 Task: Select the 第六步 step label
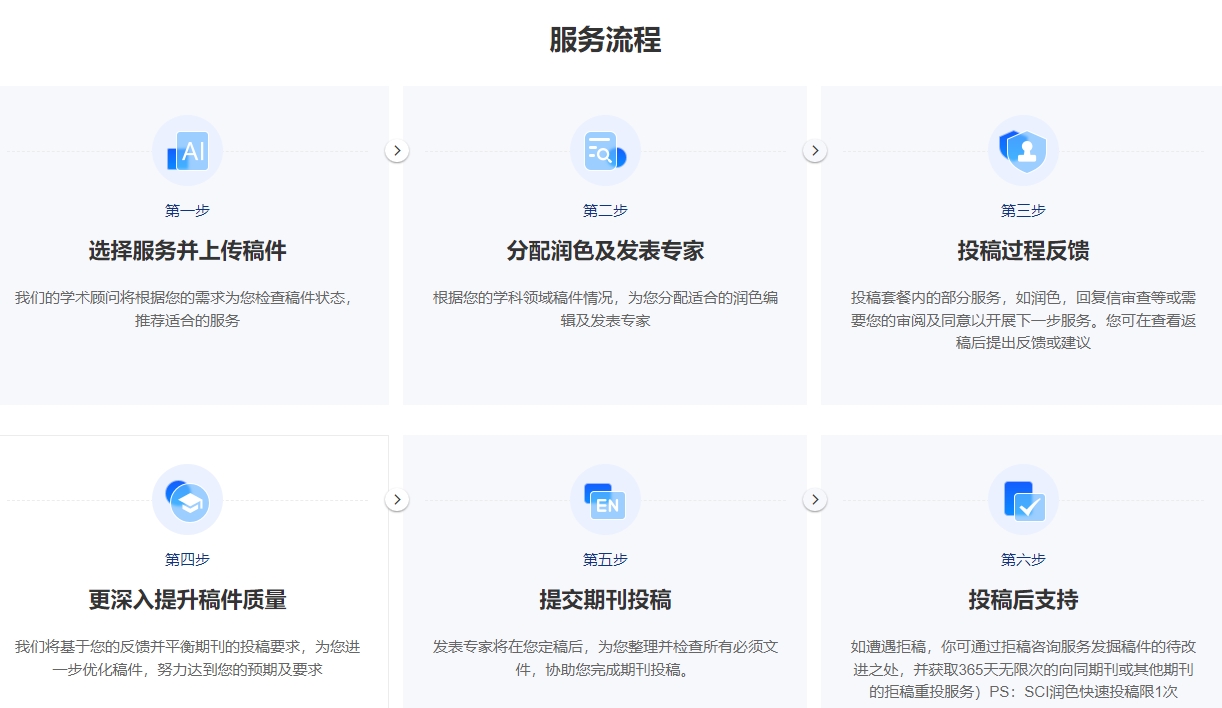point(1023,560)
